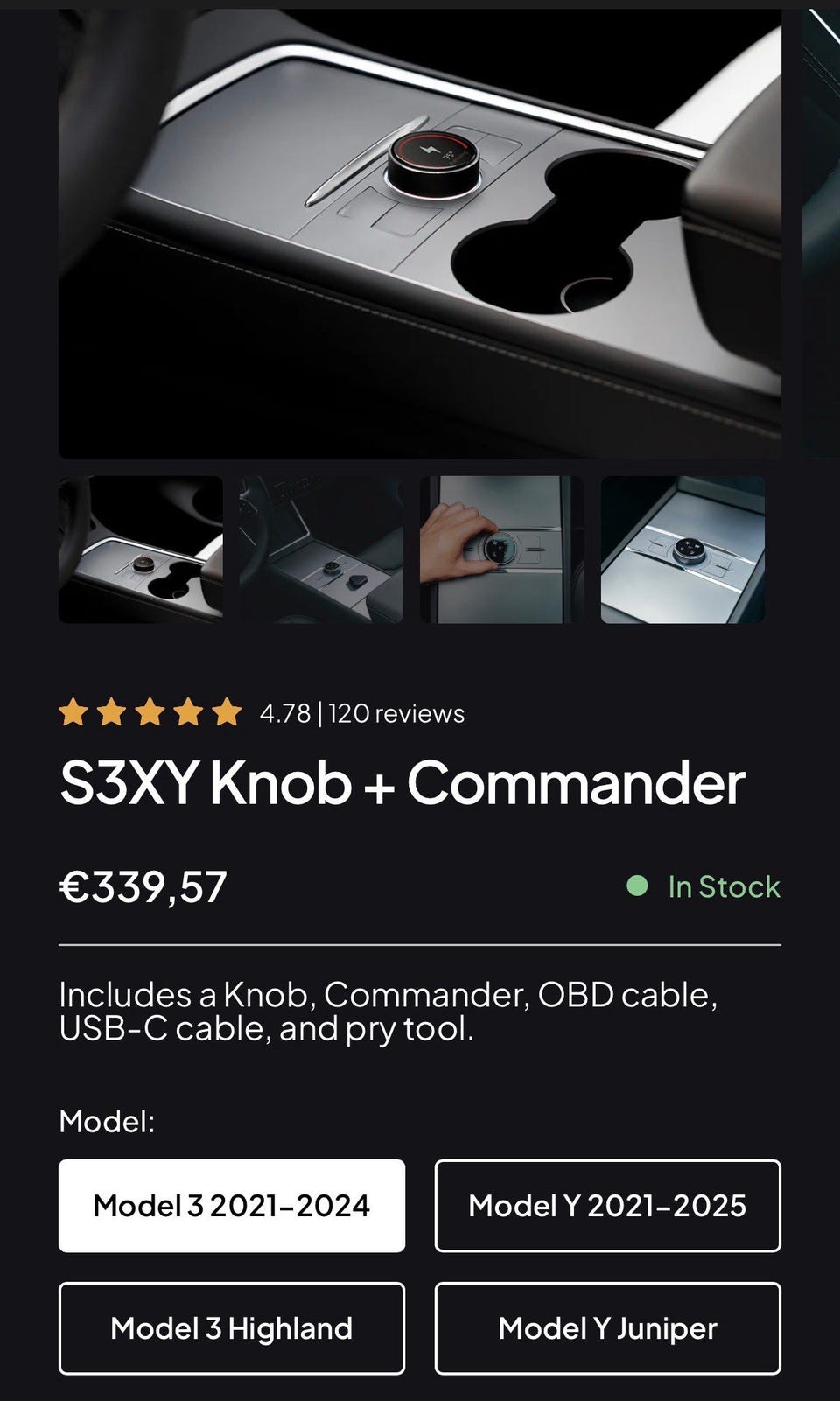Select the fourth thumbnail with silver console

point(682,550)
